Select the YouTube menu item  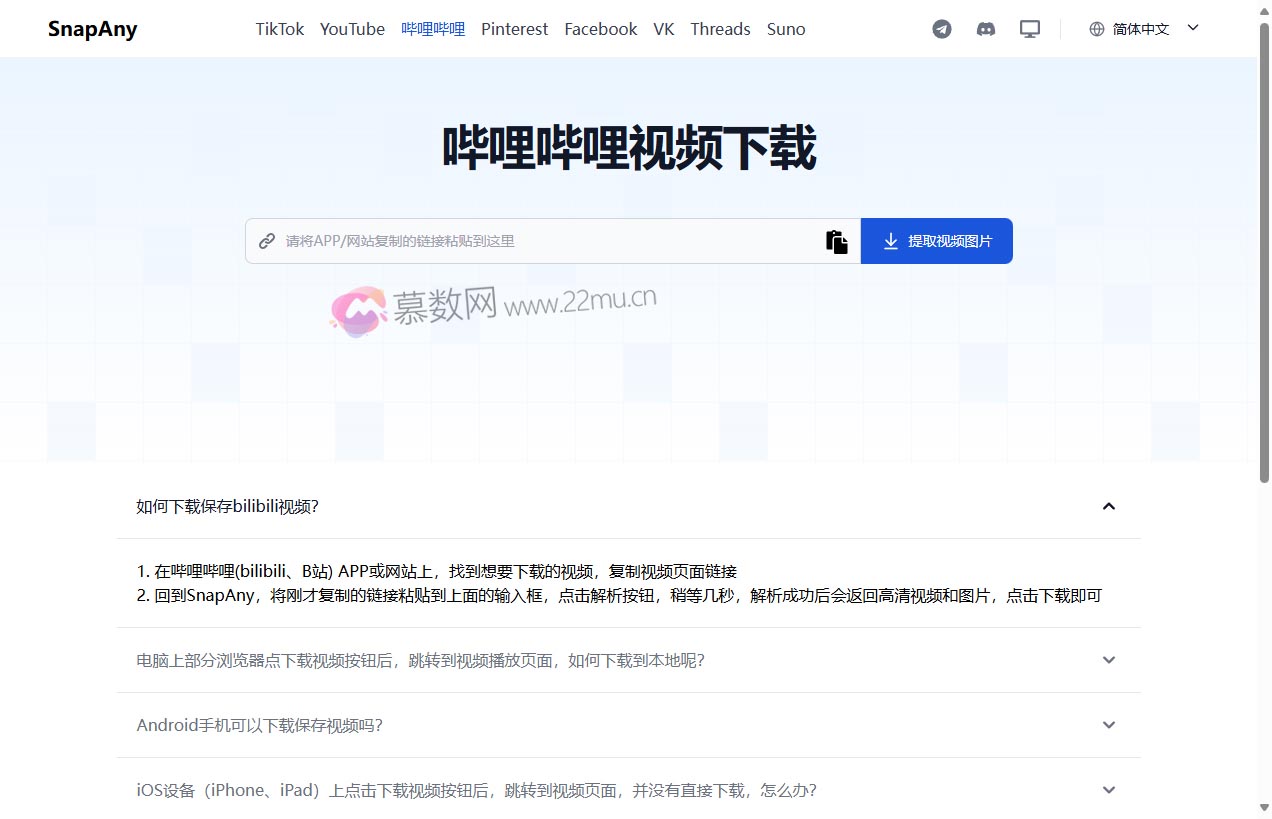(352, 29)
